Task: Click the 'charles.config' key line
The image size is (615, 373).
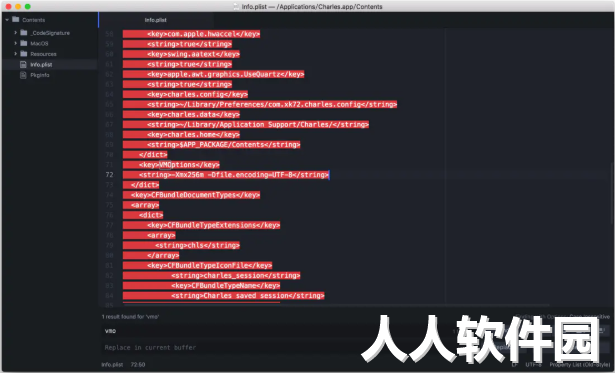Action: (x=197, y=94)
